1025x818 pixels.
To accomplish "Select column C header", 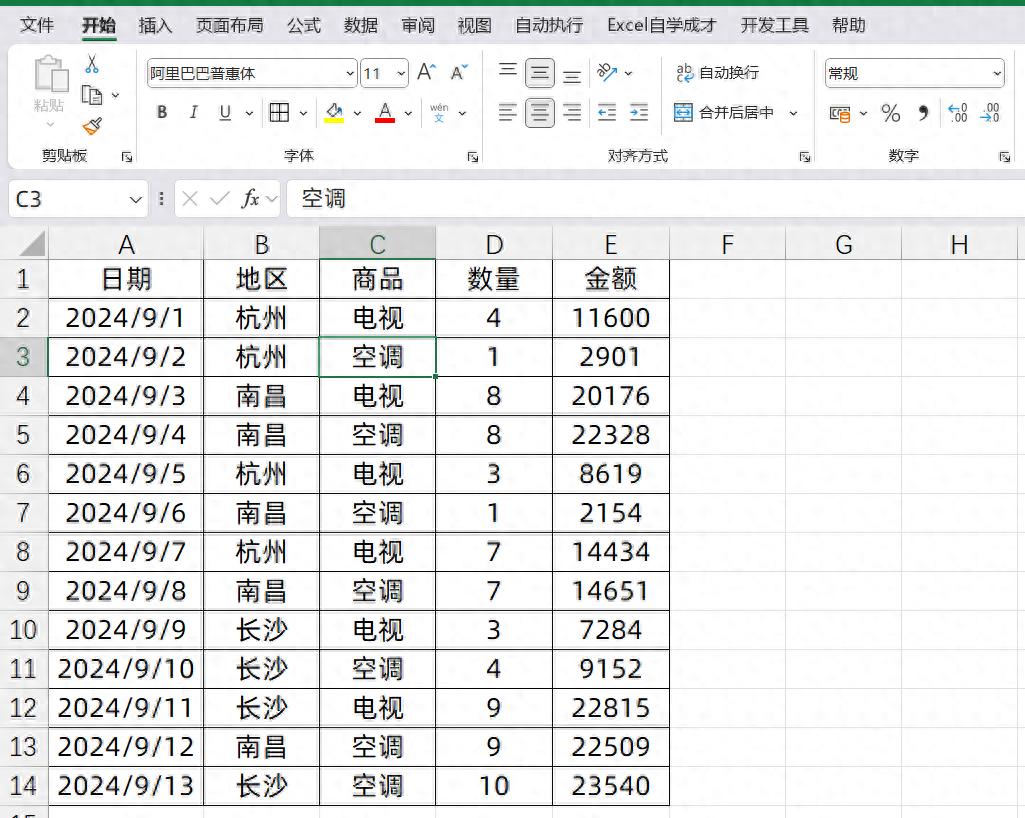I will 378,244.
